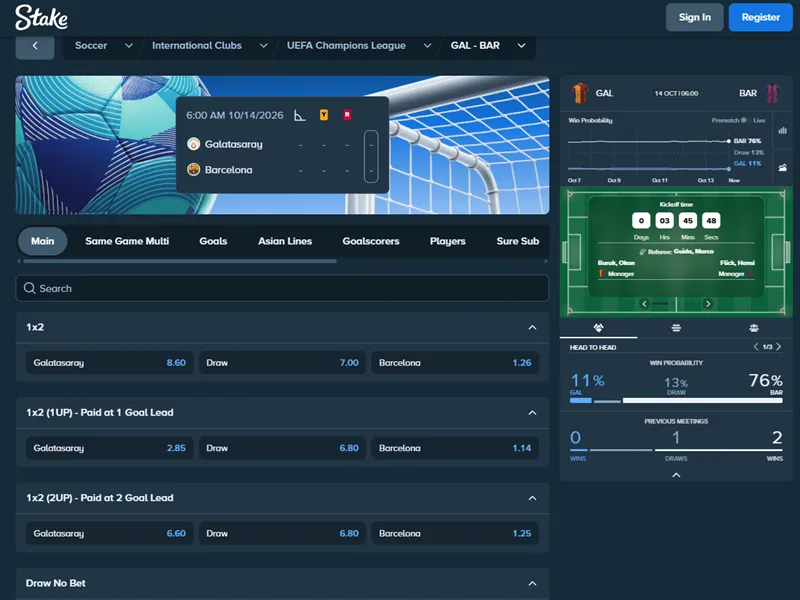Open the standings table tab icon
Image resolution: width=800 pixels, height=600 pixels.
tap(676, 328)
